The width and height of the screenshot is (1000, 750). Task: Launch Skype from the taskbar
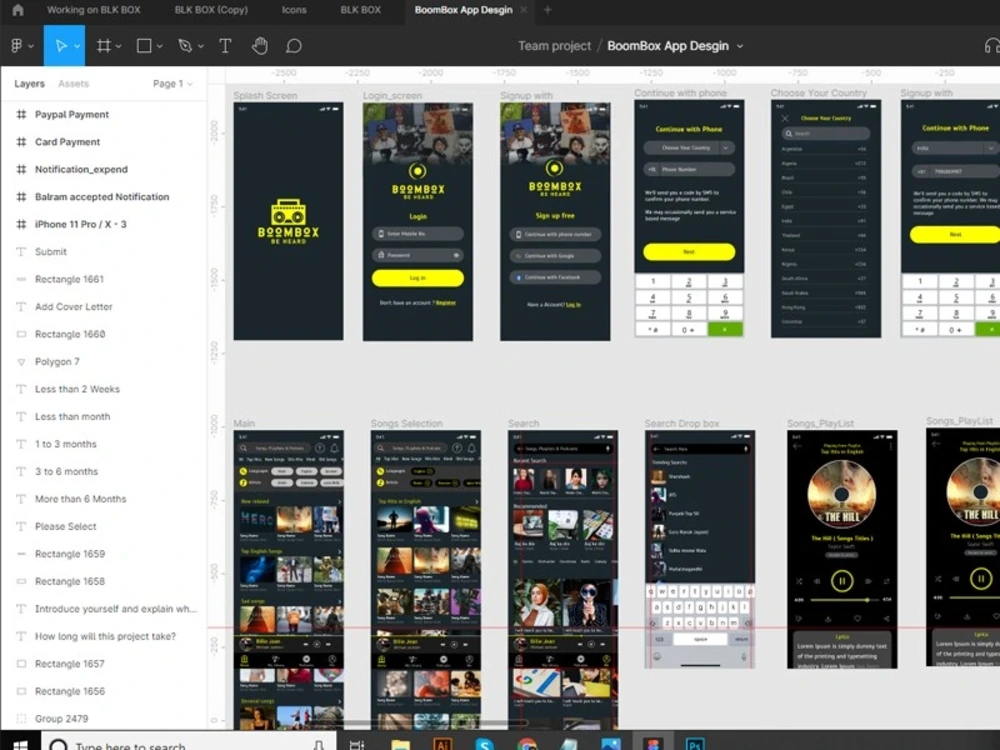pyautogui.click(x=485, y=743)
